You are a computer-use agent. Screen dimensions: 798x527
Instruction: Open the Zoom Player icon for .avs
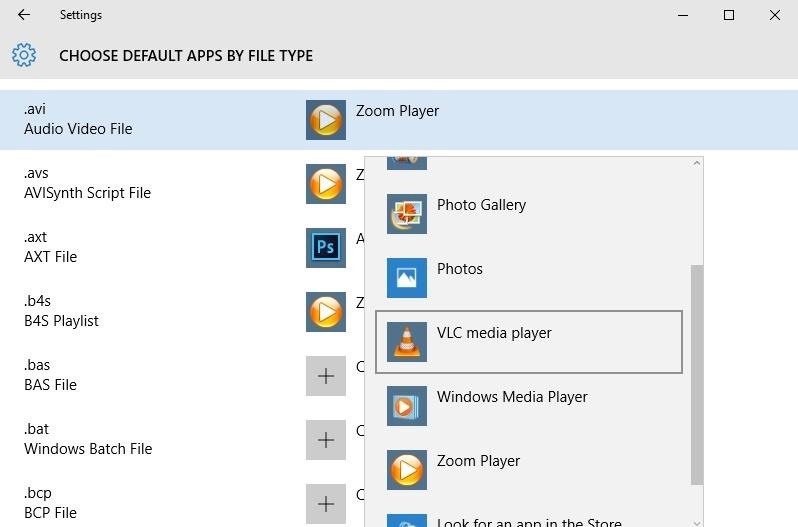326,184
